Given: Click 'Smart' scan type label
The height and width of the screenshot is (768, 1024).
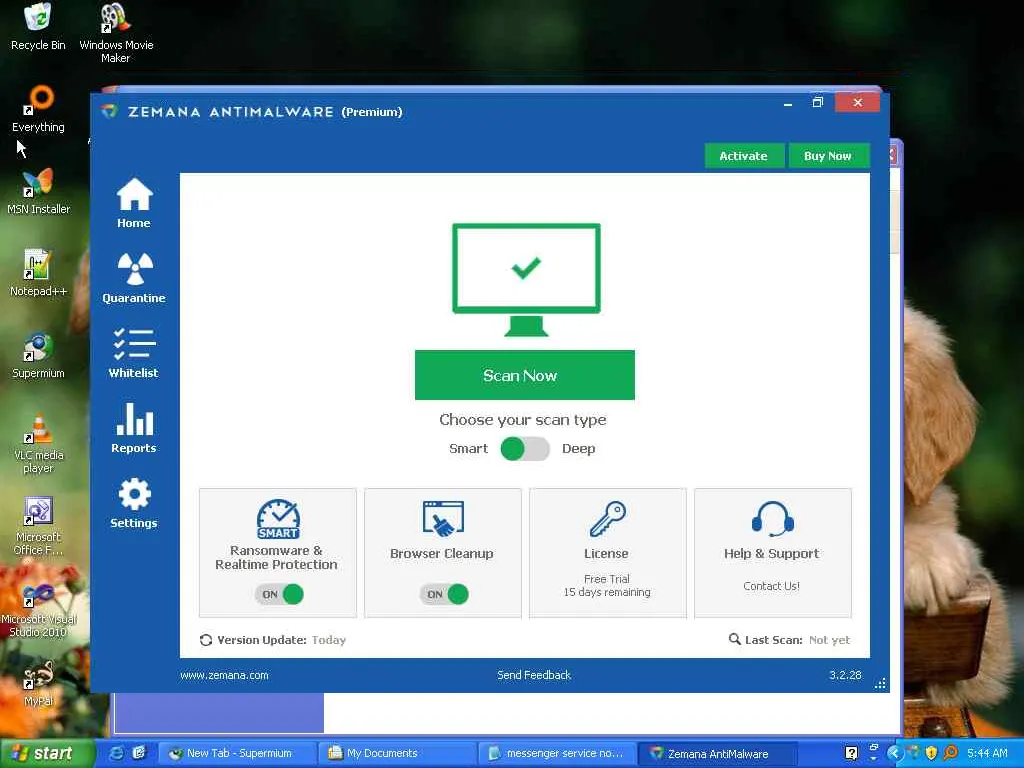Looking at the screenshot, I should click(468, 449).
